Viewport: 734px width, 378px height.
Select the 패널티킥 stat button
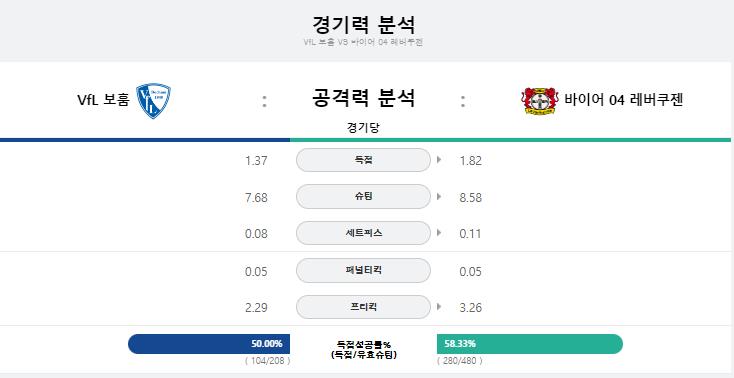point(363,271)
